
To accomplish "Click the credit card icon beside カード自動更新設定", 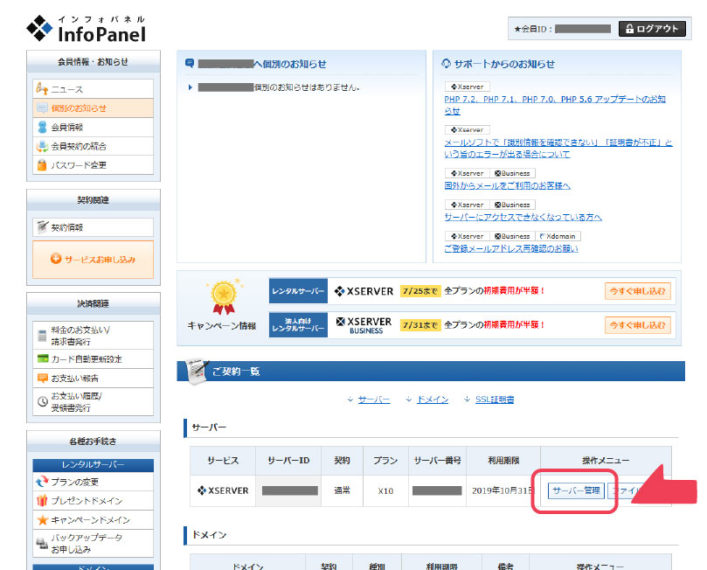I will pyautogui.click(x=42, y=359).
